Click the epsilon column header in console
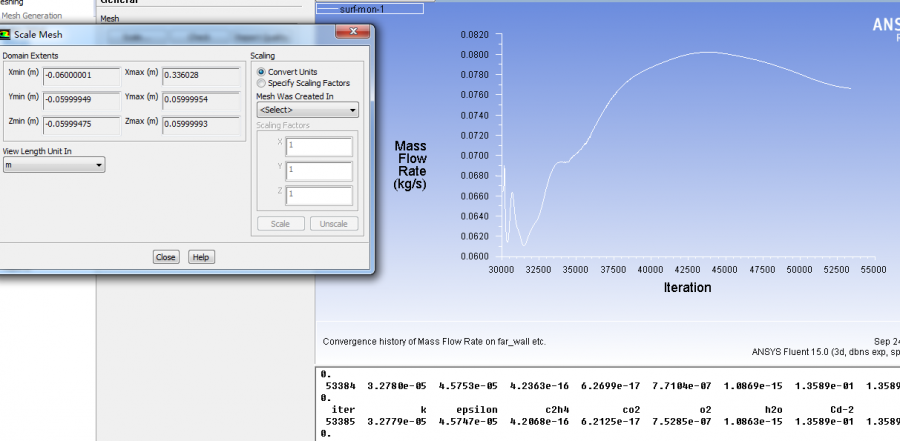Image resolution: width=900 pixels, height=441 pixels. coord(476,409)
